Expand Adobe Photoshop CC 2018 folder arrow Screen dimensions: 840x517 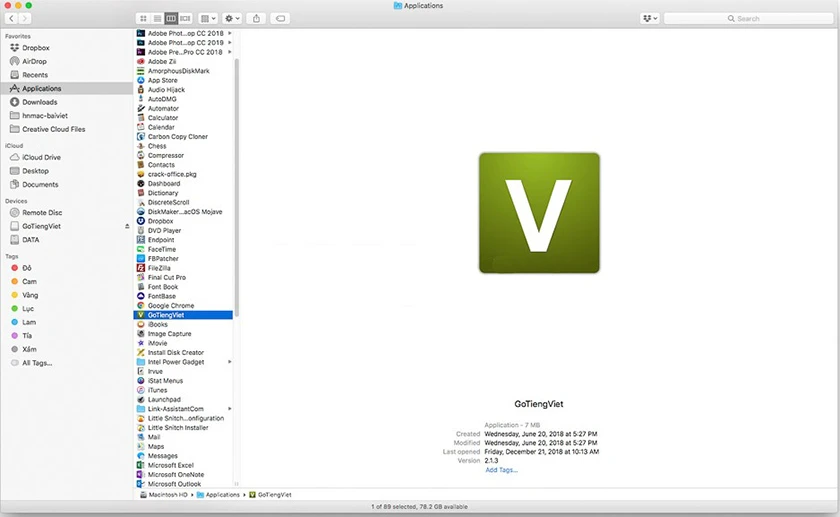tap(230, 33)
